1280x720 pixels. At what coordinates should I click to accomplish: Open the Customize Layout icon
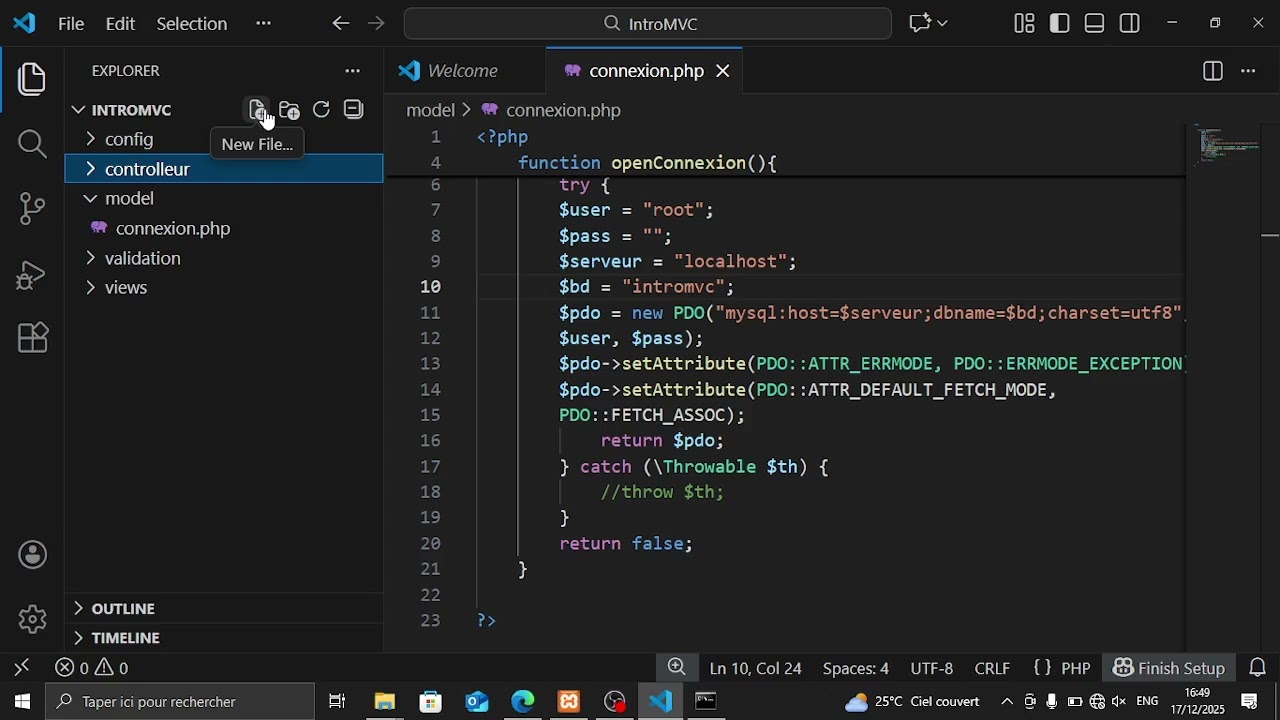click(1024, 23)
